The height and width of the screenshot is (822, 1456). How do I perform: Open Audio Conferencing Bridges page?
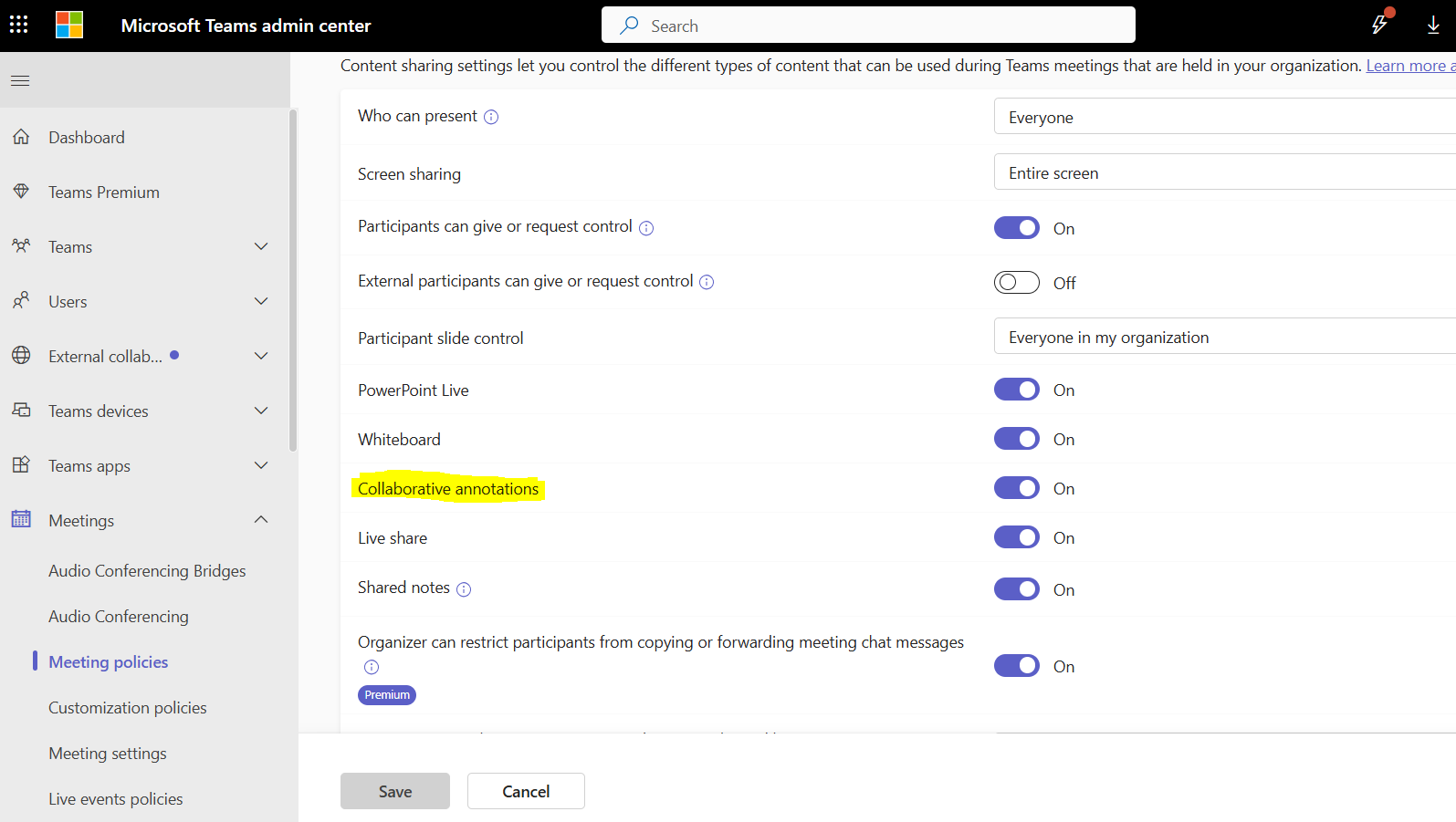pyautogui.click(x=147, y=571)
